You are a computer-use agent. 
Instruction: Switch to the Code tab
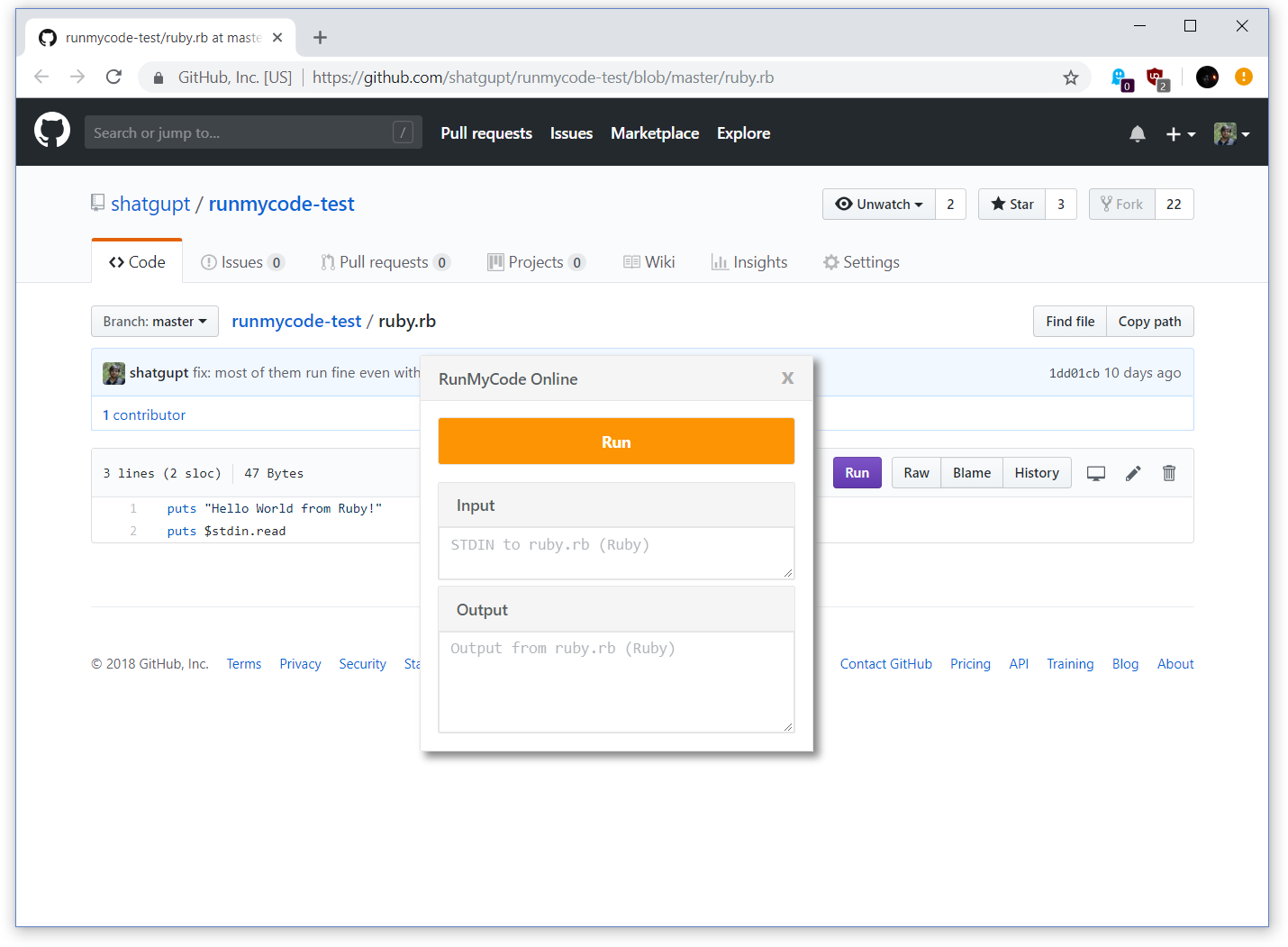[137, 262]
